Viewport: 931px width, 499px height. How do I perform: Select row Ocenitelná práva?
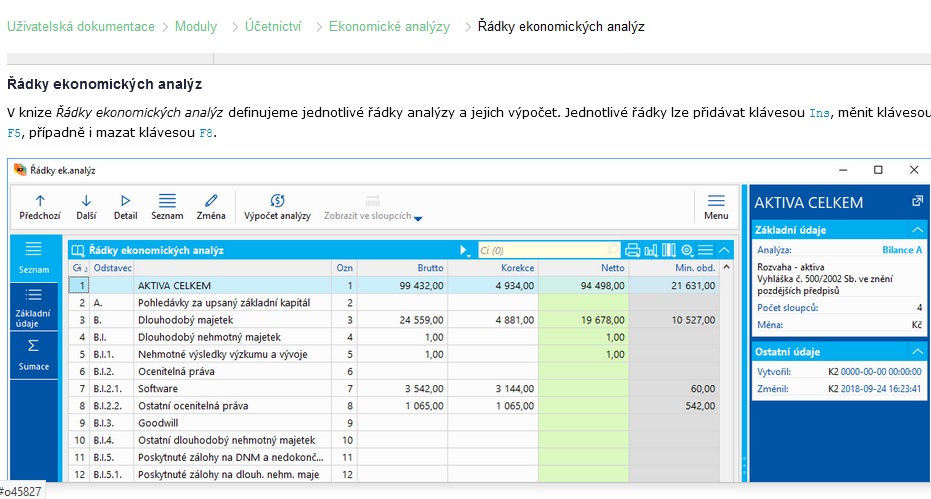(394, 372)
